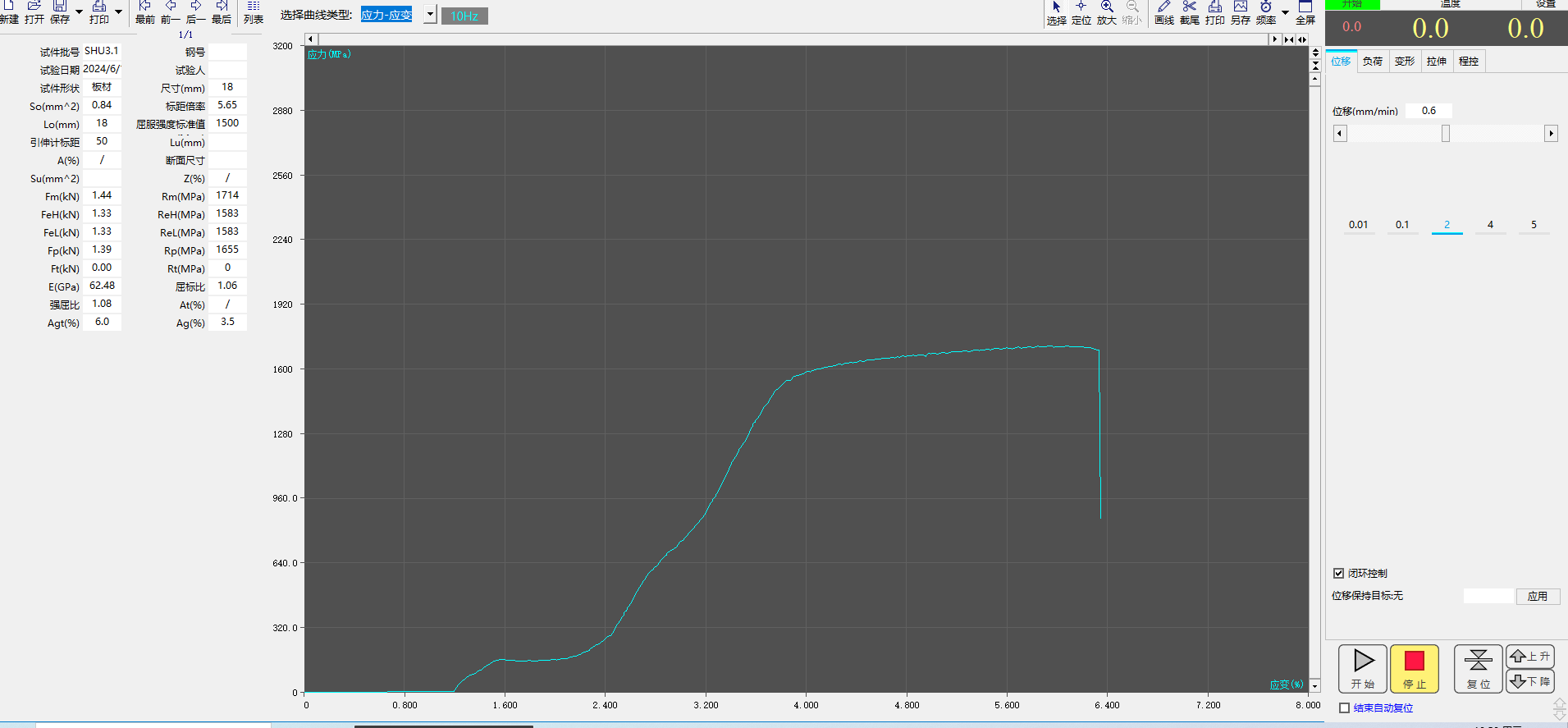The height and width of the screenshot is (728, 1568).
Task: Open the 列表 (list) view
Action: pyautogui.click(x=254, y=11)
